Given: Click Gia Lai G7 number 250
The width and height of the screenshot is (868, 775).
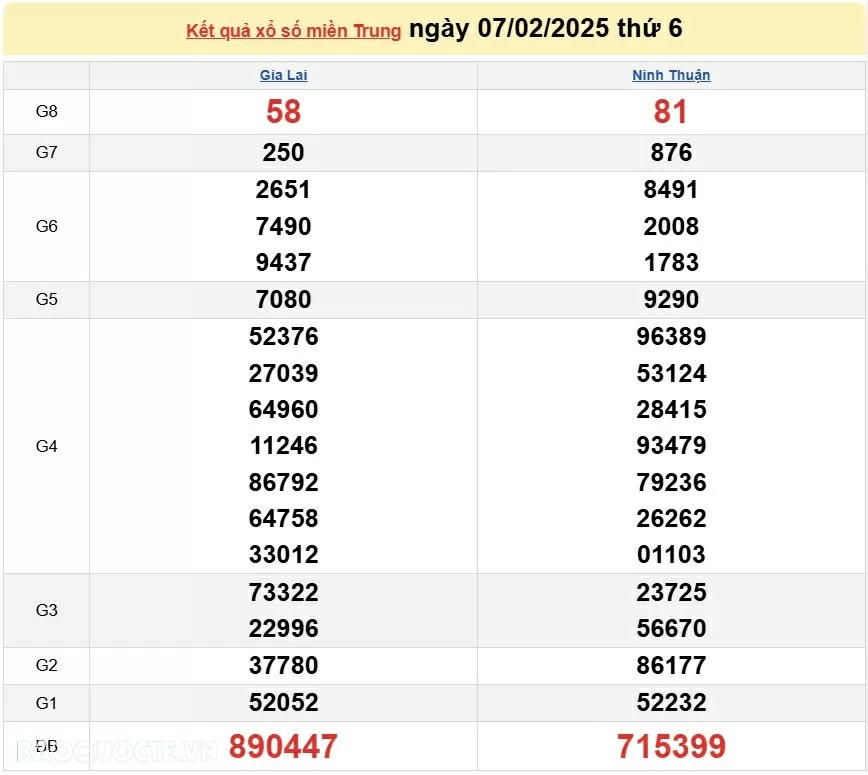Looking at the screenshot, I should 283,153.
